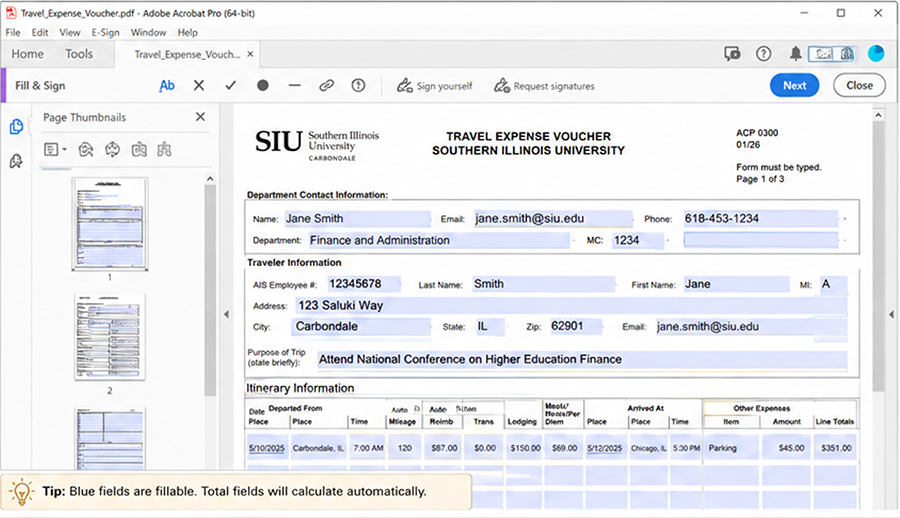This screenshot has width=900, height=518.
Task: Open thumbnail options dropdown
Action: click(55, 150)
